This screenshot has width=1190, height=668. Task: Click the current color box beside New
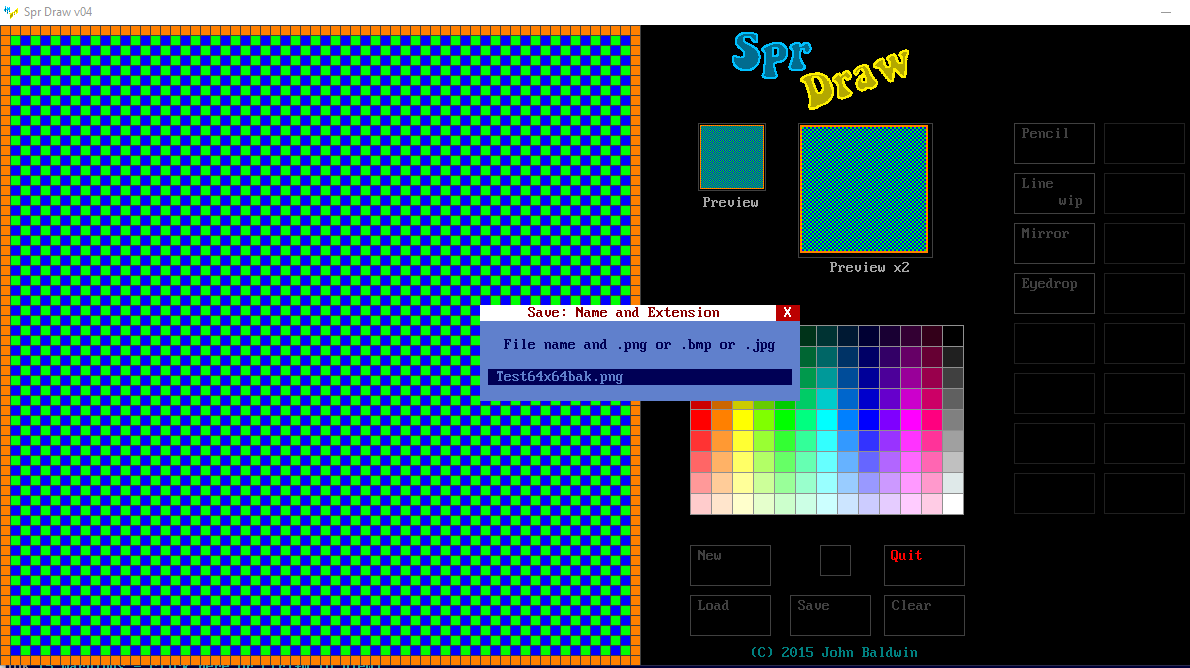pyautogui.click(x=835, y=560)
